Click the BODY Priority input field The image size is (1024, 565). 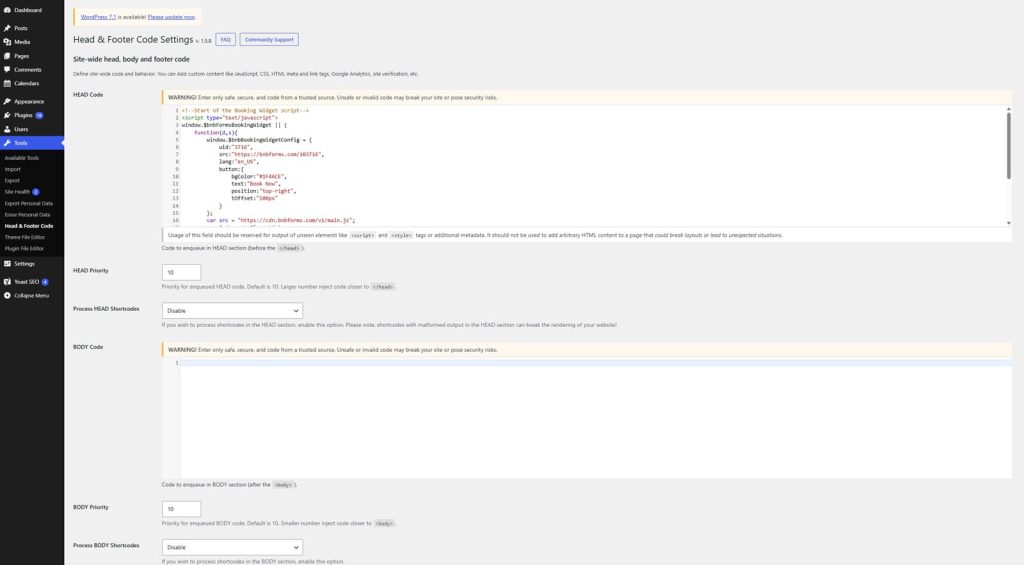coord(182,509)
